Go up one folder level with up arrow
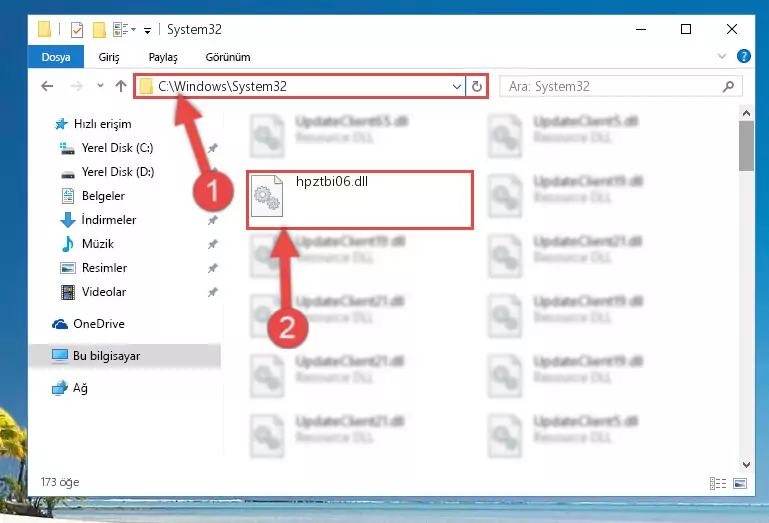The width and height of the screenshot is (769, 523). 121,86
